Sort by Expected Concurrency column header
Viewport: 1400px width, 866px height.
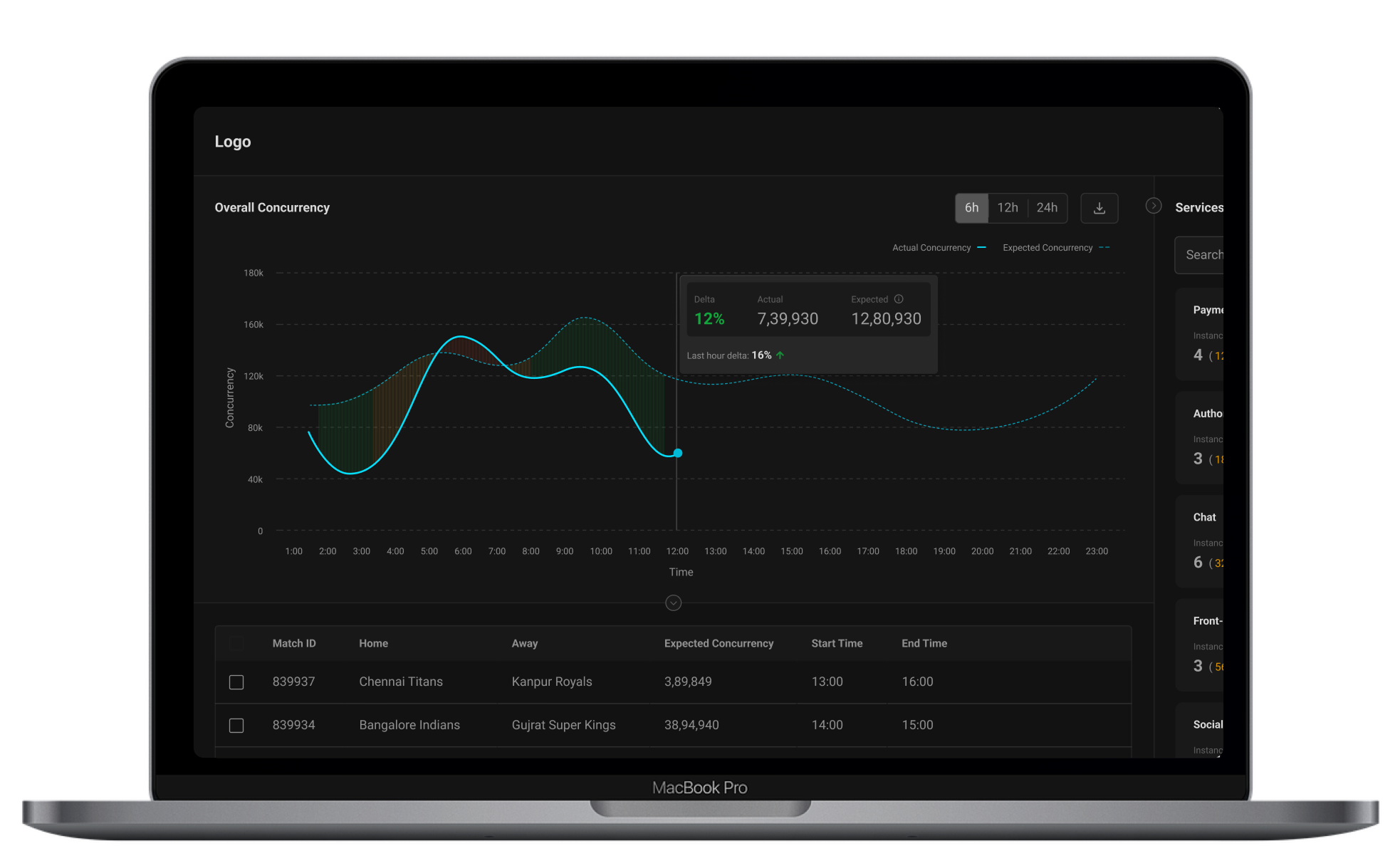(x=718, y=644)
